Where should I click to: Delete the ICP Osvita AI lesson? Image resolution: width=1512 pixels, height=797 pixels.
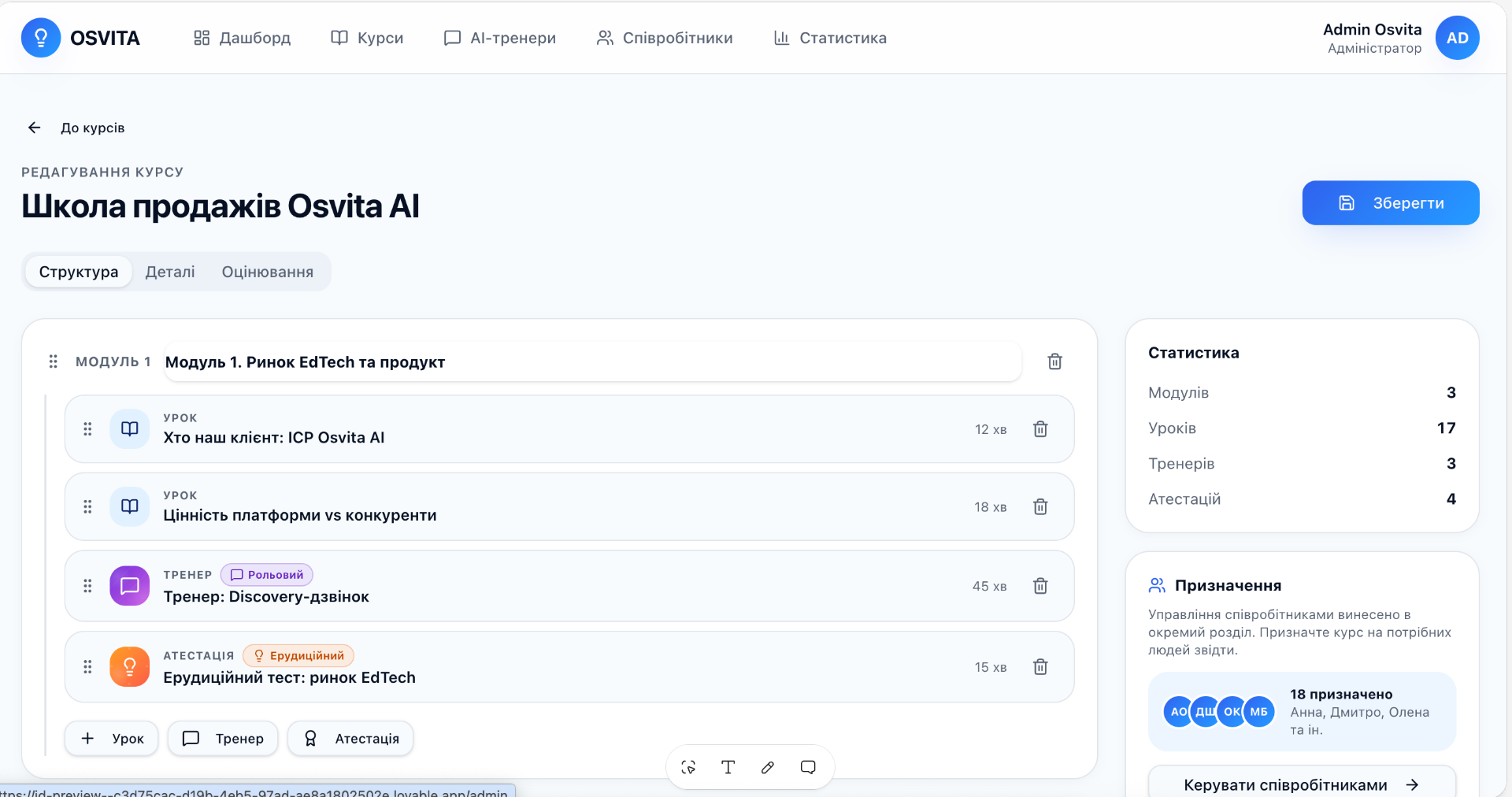click(x=1040, y=429)
